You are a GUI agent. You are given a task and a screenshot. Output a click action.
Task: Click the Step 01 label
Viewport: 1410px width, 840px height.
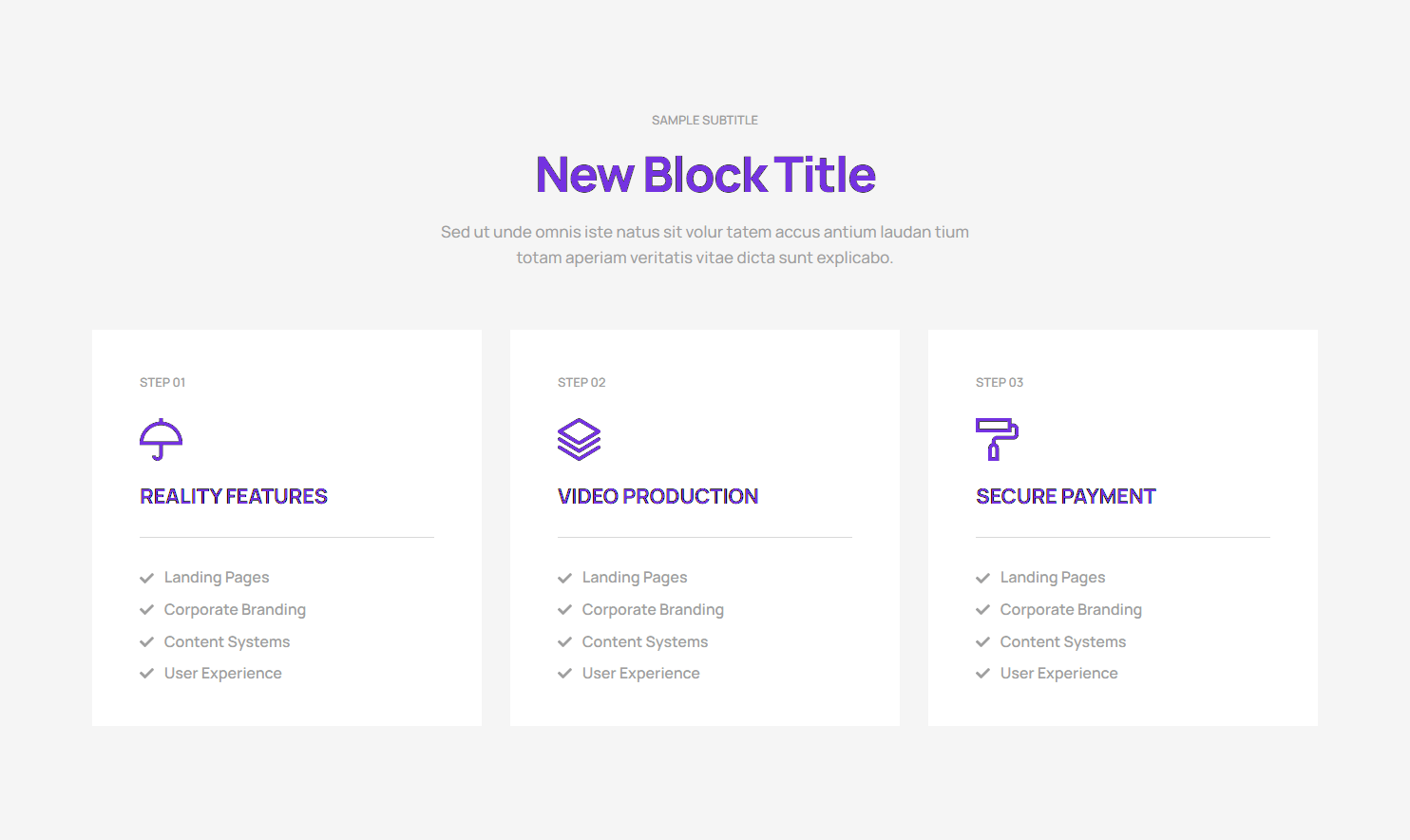coord(162,383)
